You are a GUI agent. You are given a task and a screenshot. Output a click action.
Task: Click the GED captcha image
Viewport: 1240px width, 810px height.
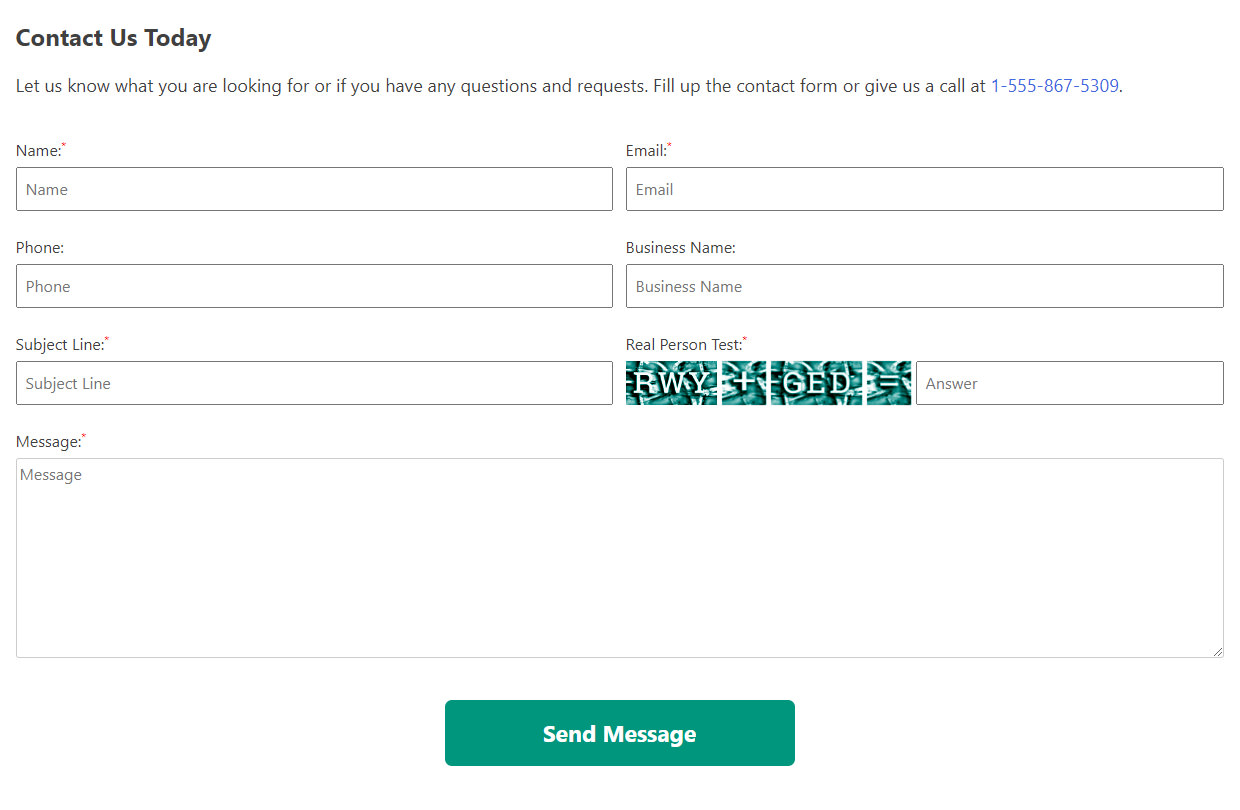(x=816, y=383)
